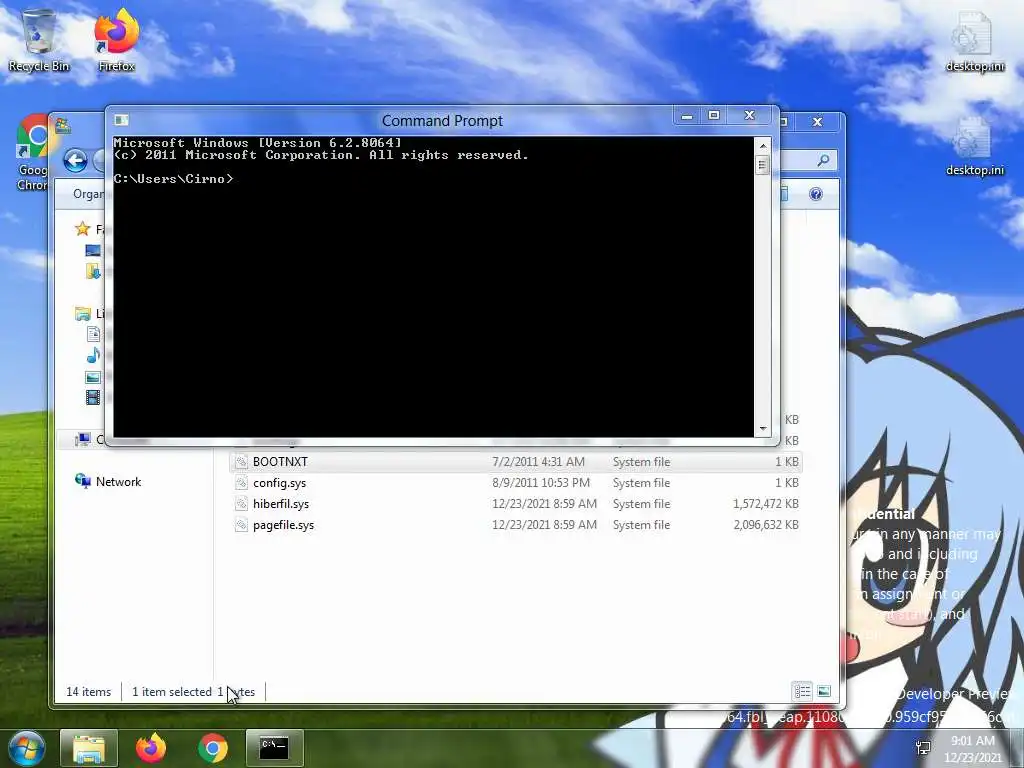
Task: Open the Documents library icon
Action: click(x=93, y=334)
